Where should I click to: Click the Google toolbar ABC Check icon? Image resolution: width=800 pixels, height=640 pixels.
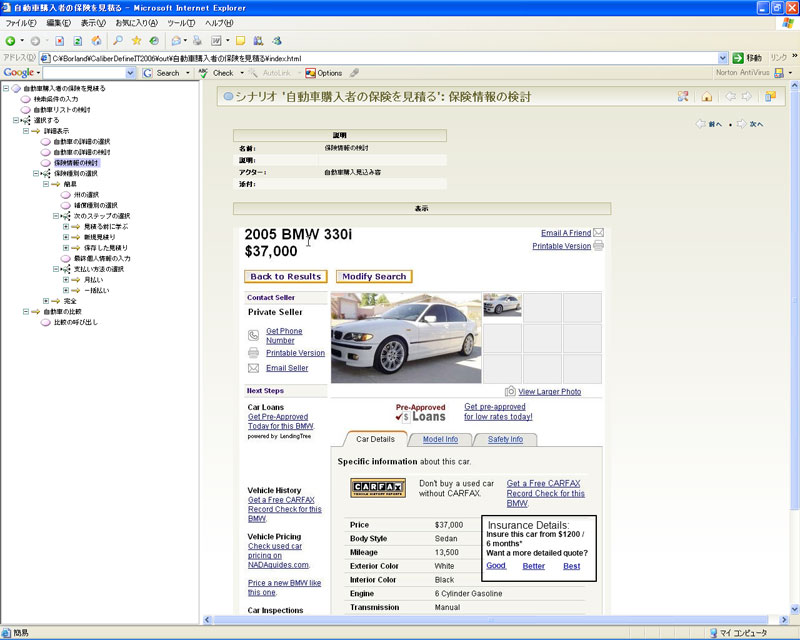(x=203, y=73)
